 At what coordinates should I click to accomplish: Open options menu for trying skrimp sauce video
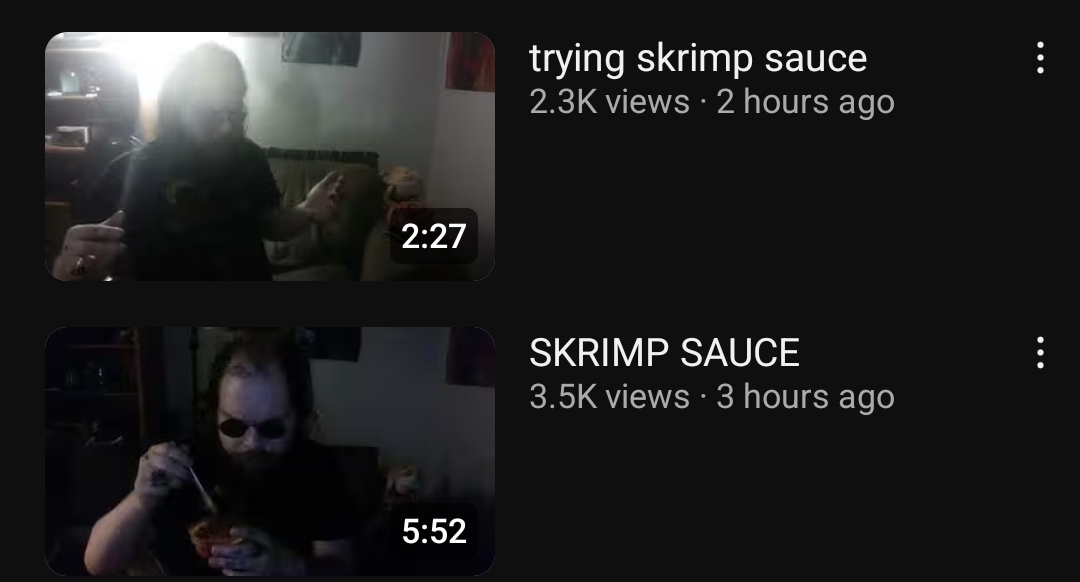tap(1040, 58)
